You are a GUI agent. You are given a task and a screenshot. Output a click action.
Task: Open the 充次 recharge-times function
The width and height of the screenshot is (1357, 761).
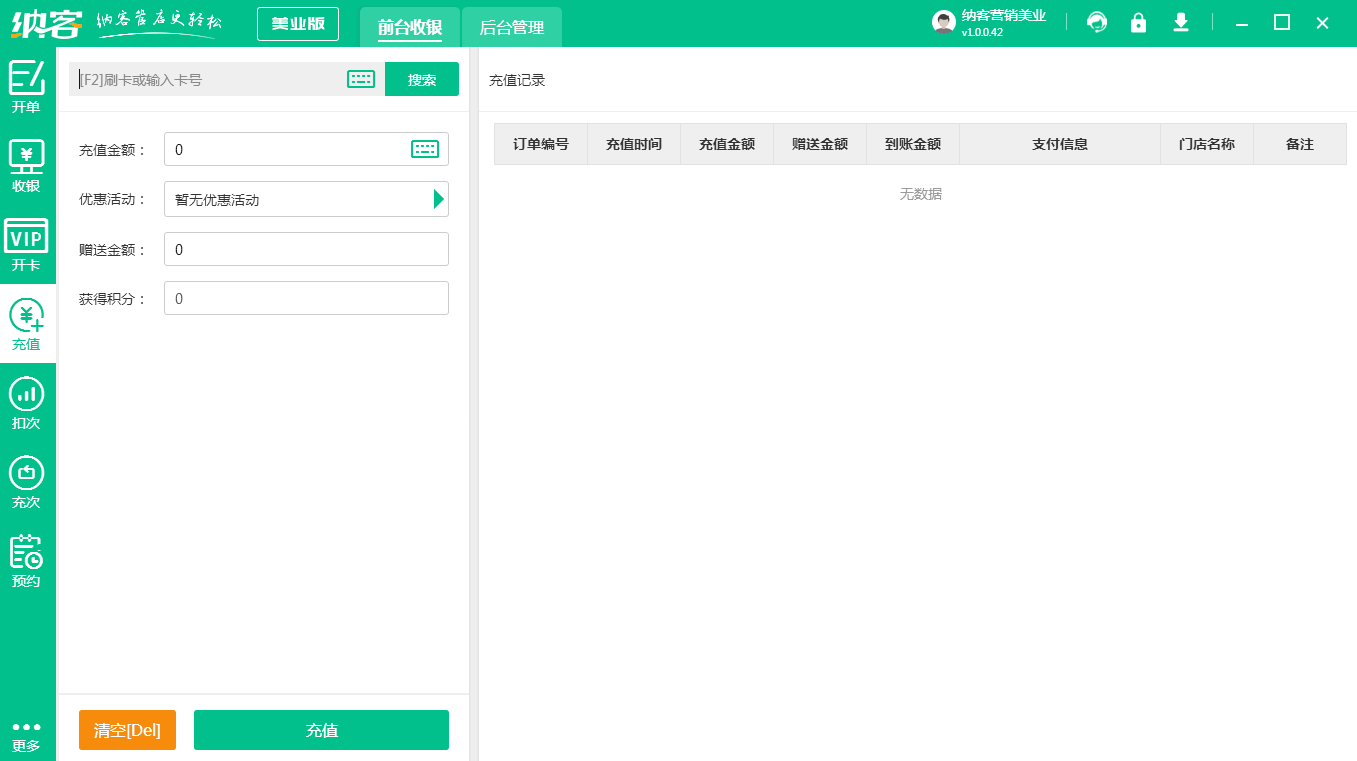[x=27, y=480]
